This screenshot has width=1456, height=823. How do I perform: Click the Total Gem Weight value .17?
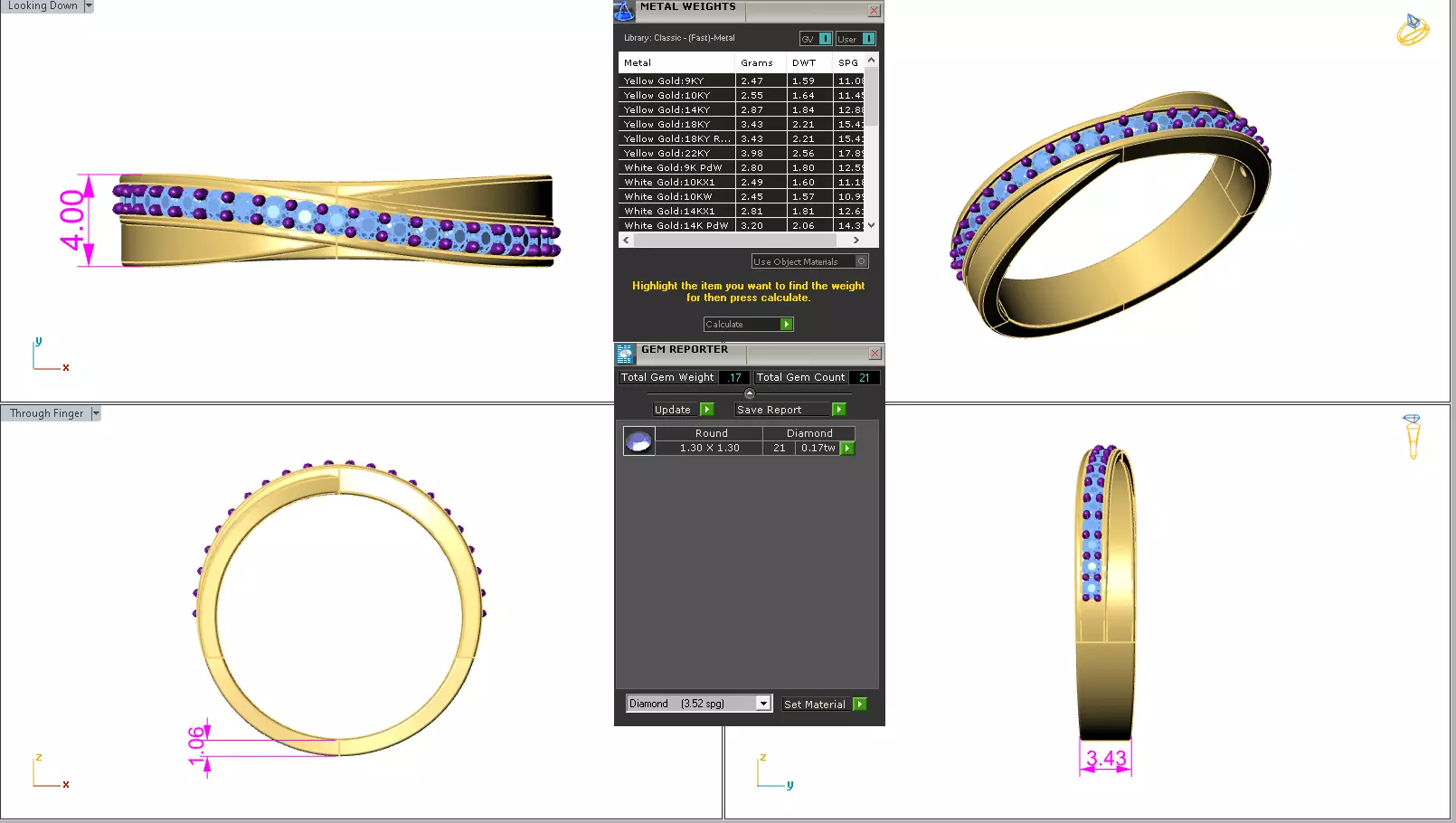click(x=734, y=378)
